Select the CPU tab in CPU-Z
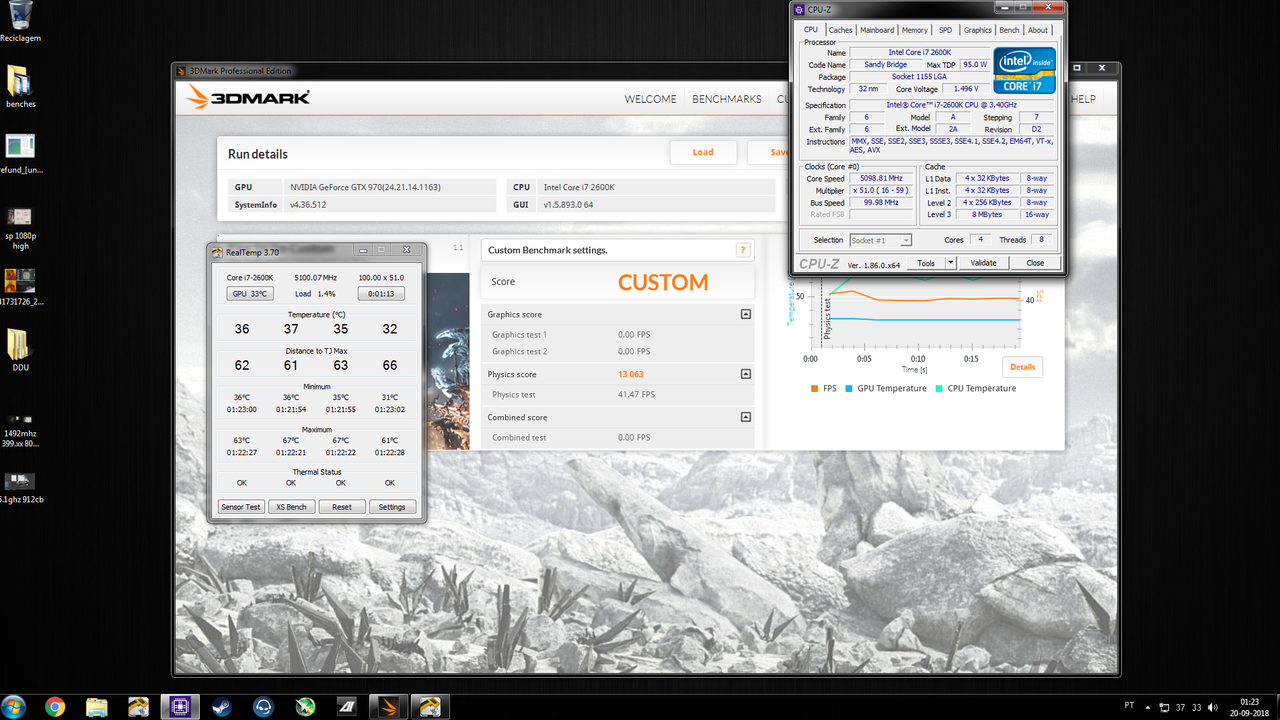 (811, 30)
